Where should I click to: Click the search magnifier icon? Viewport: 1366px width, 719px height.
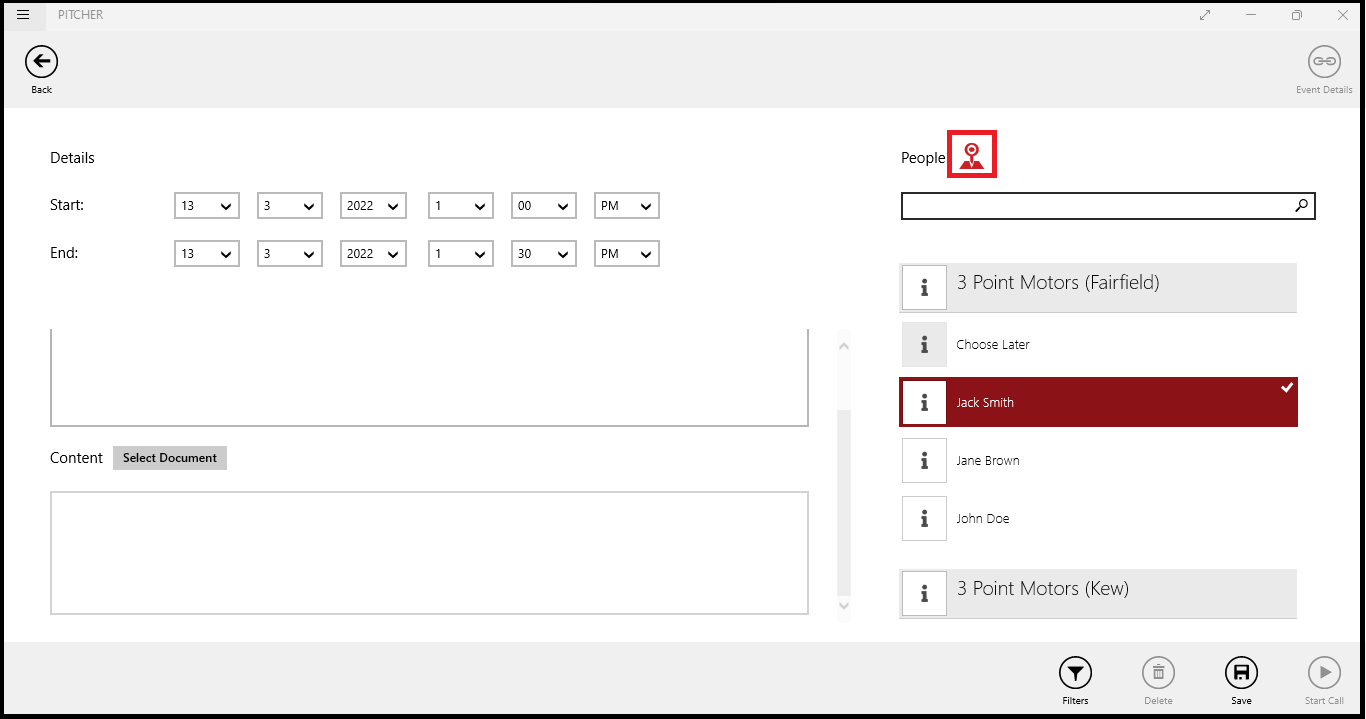coord(1301,206)
